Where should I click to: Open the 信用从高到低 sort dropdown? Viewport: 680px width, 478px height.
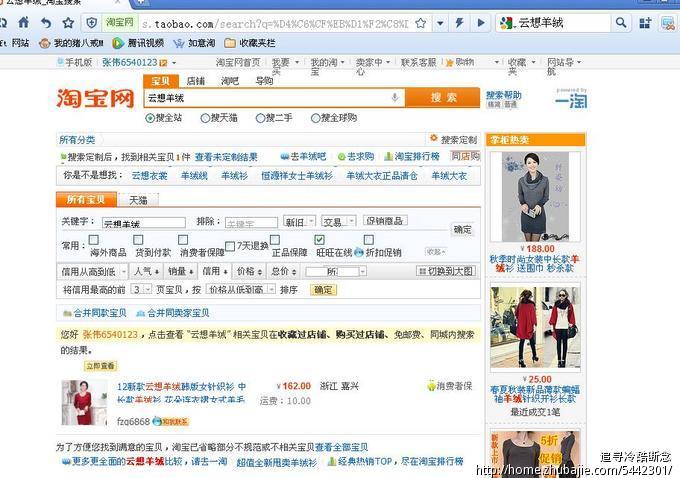92,272
